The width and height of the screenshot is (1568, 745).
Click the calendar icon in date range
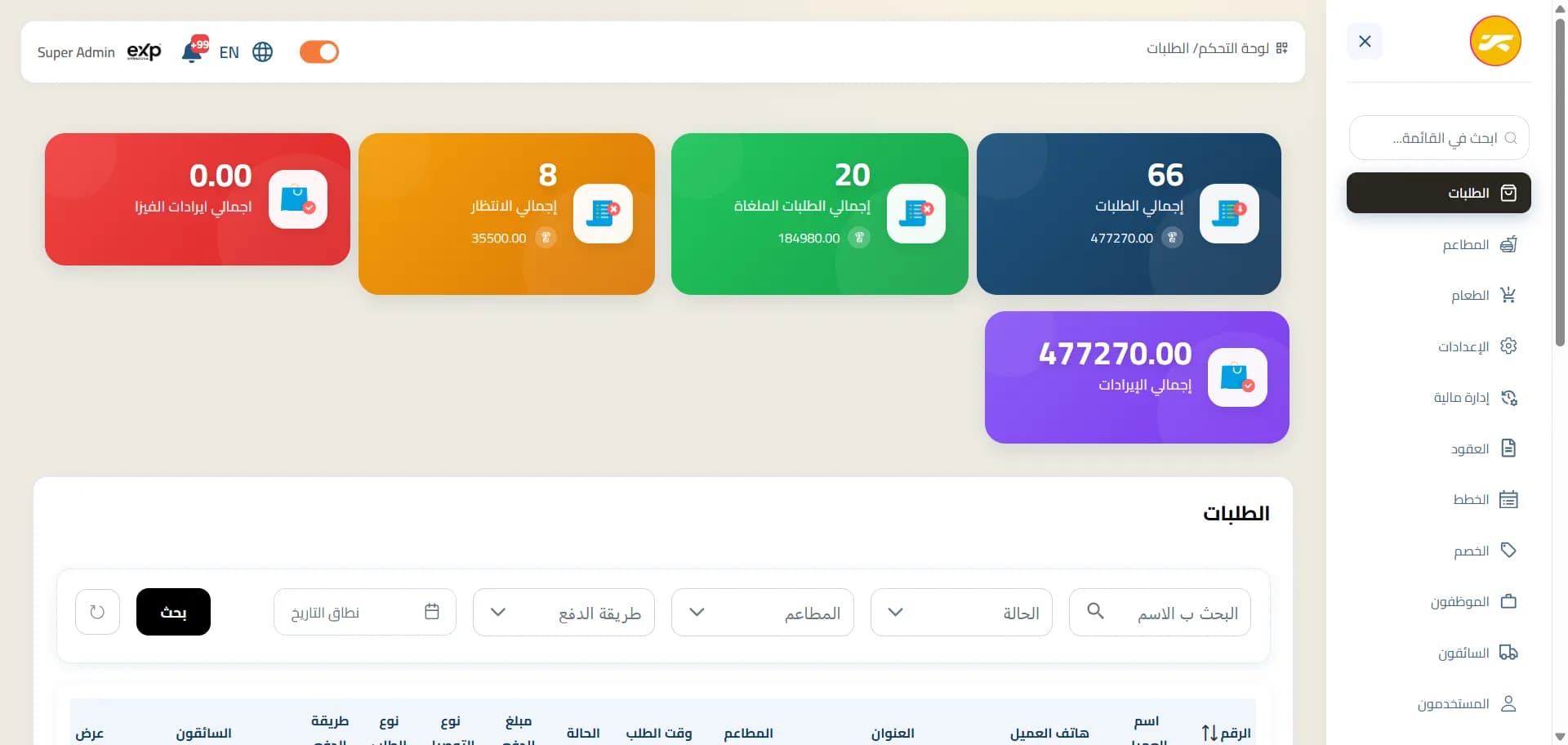point(432,611)
